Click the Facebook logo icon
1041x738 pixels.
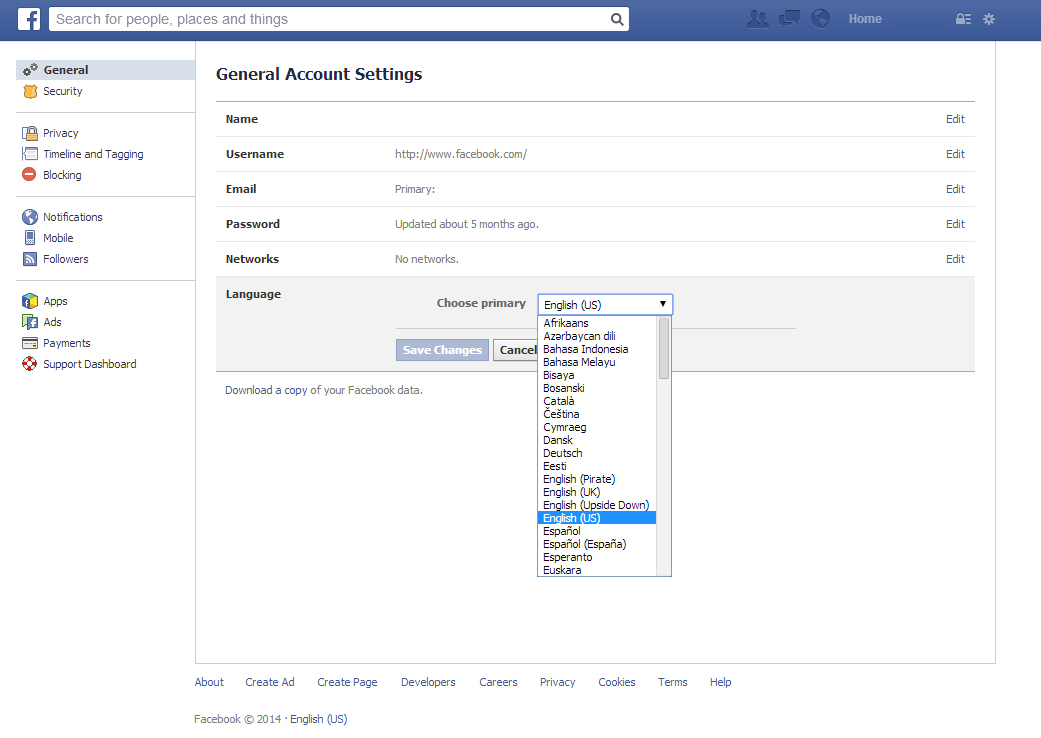point(28,18)
